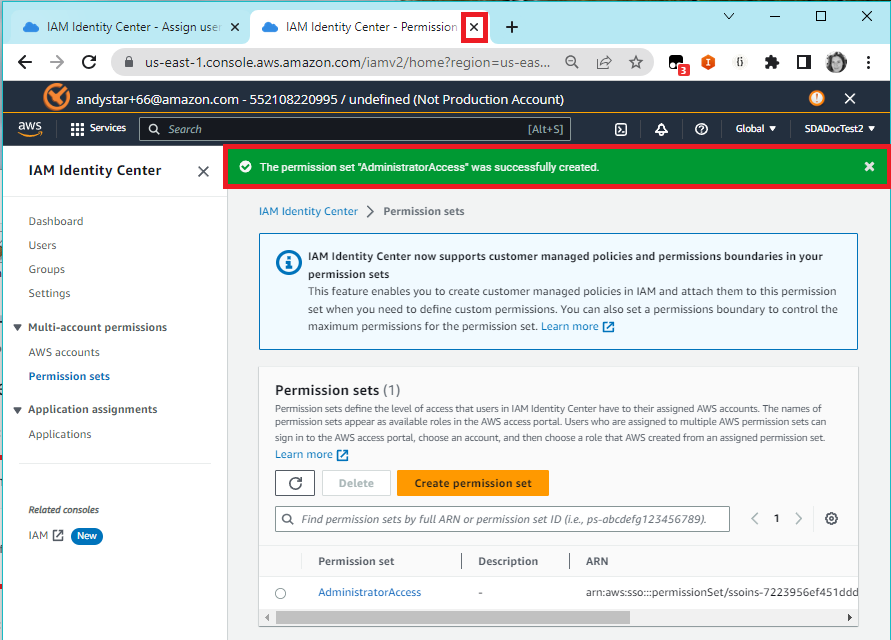Click Create permission set button
Image resolution: width=891 pixels, height=640 pixels.
click(473, 483)
